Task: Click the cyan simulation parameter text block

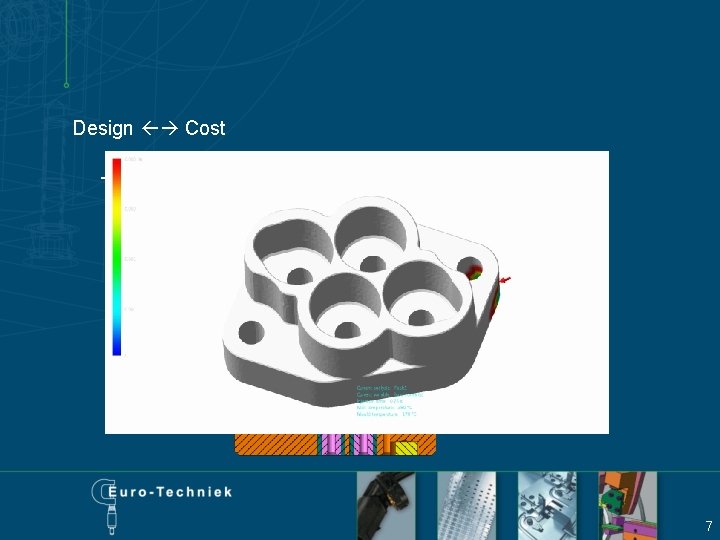Action: (x=389, y=401)
